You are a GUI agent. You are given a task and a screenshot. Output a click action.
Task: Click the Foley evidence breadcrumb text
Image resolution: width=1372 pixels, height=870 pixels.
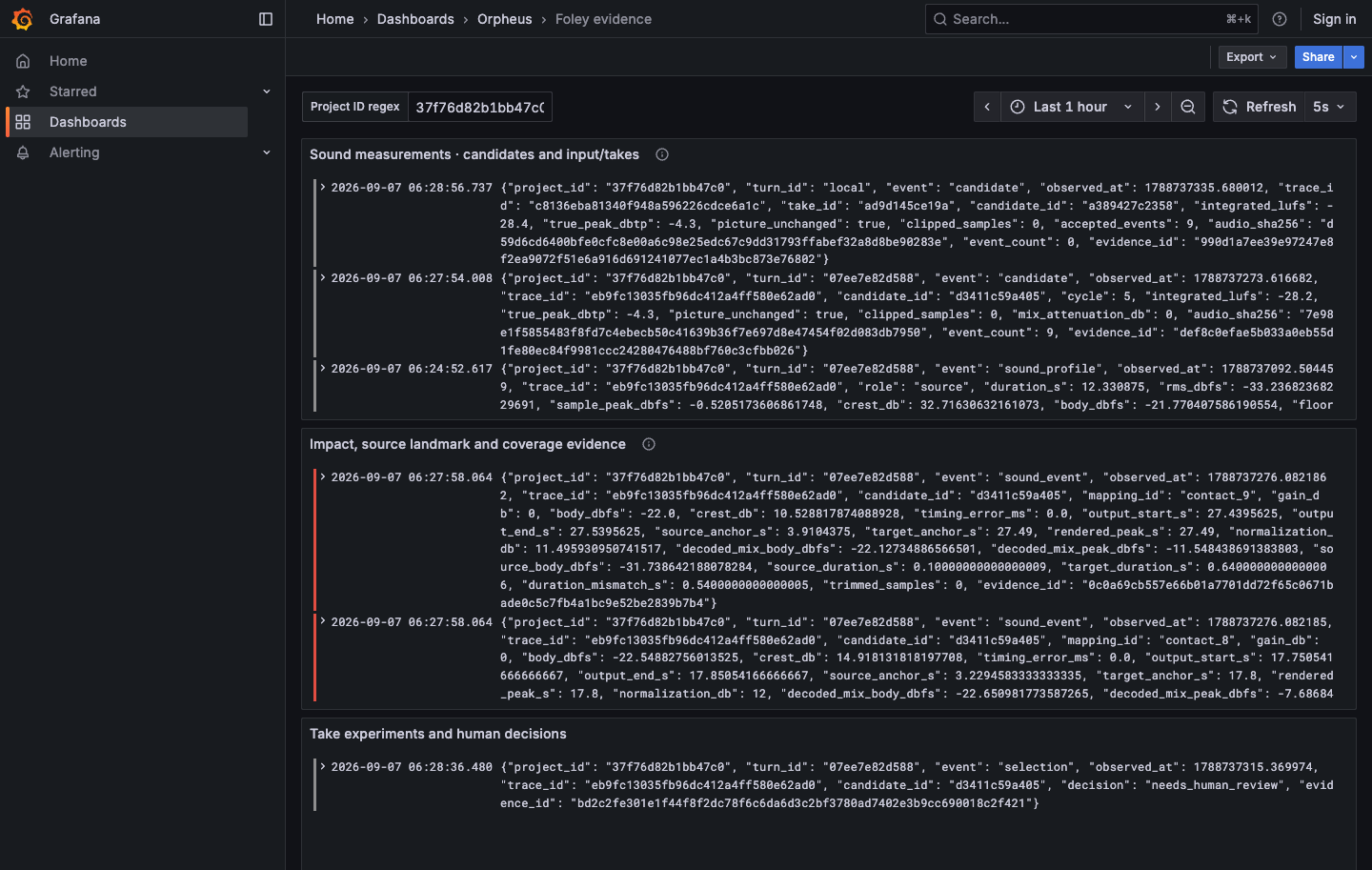click(604, 19)
